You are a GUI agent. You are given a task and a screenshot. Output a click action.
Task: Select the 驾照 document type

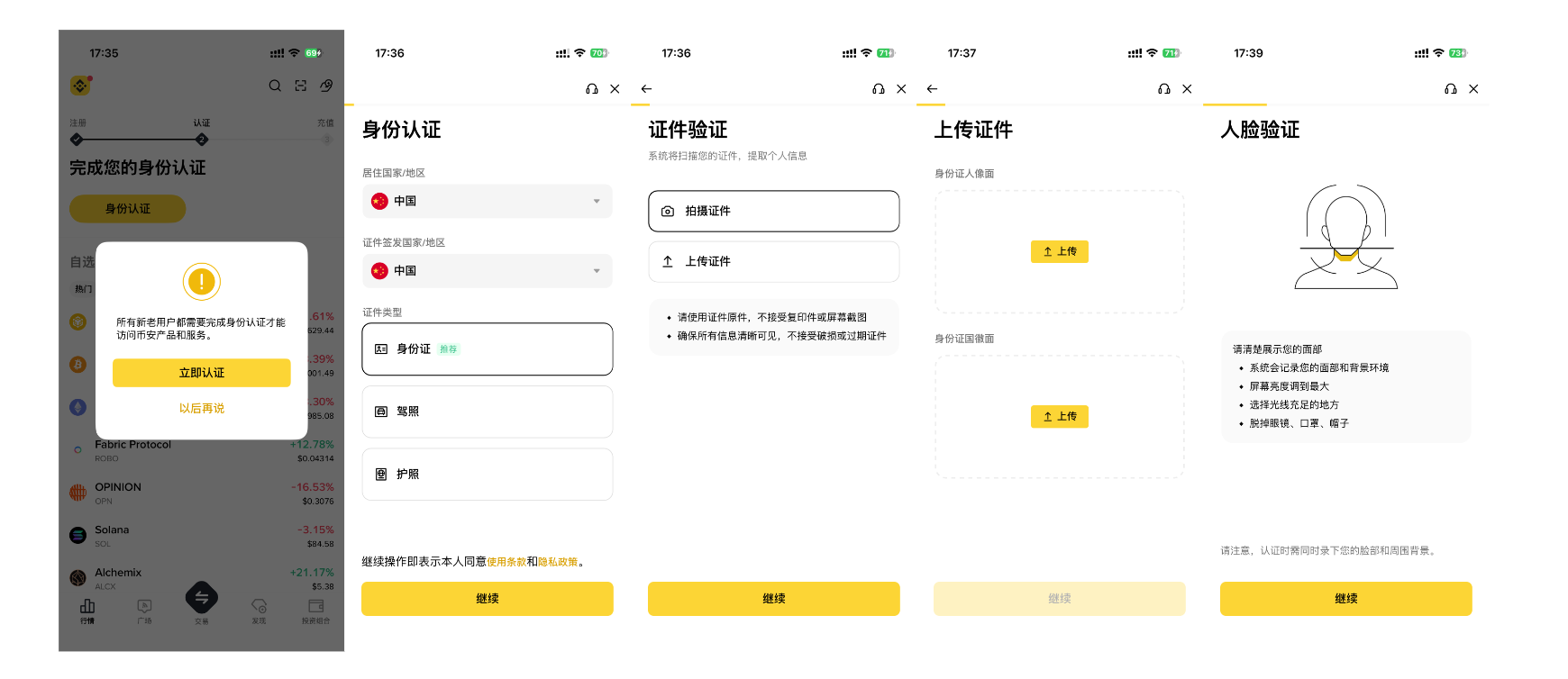[x=488, y=412]
